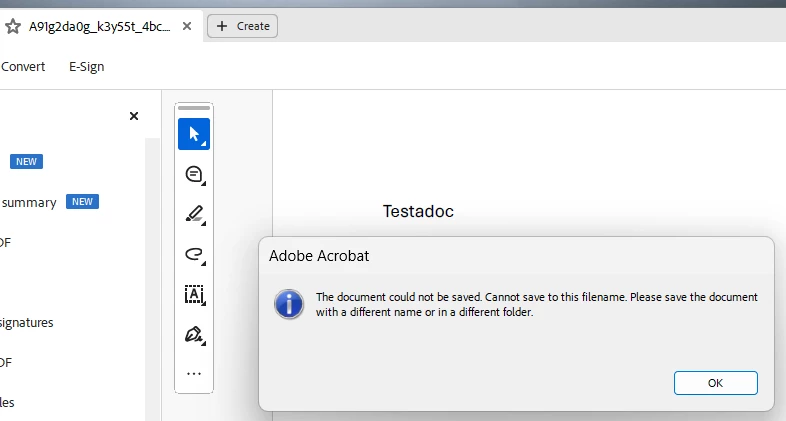Select the arrow selection tool
The height and width of the screenshot is (421, 786).
[x=194, y=134]
